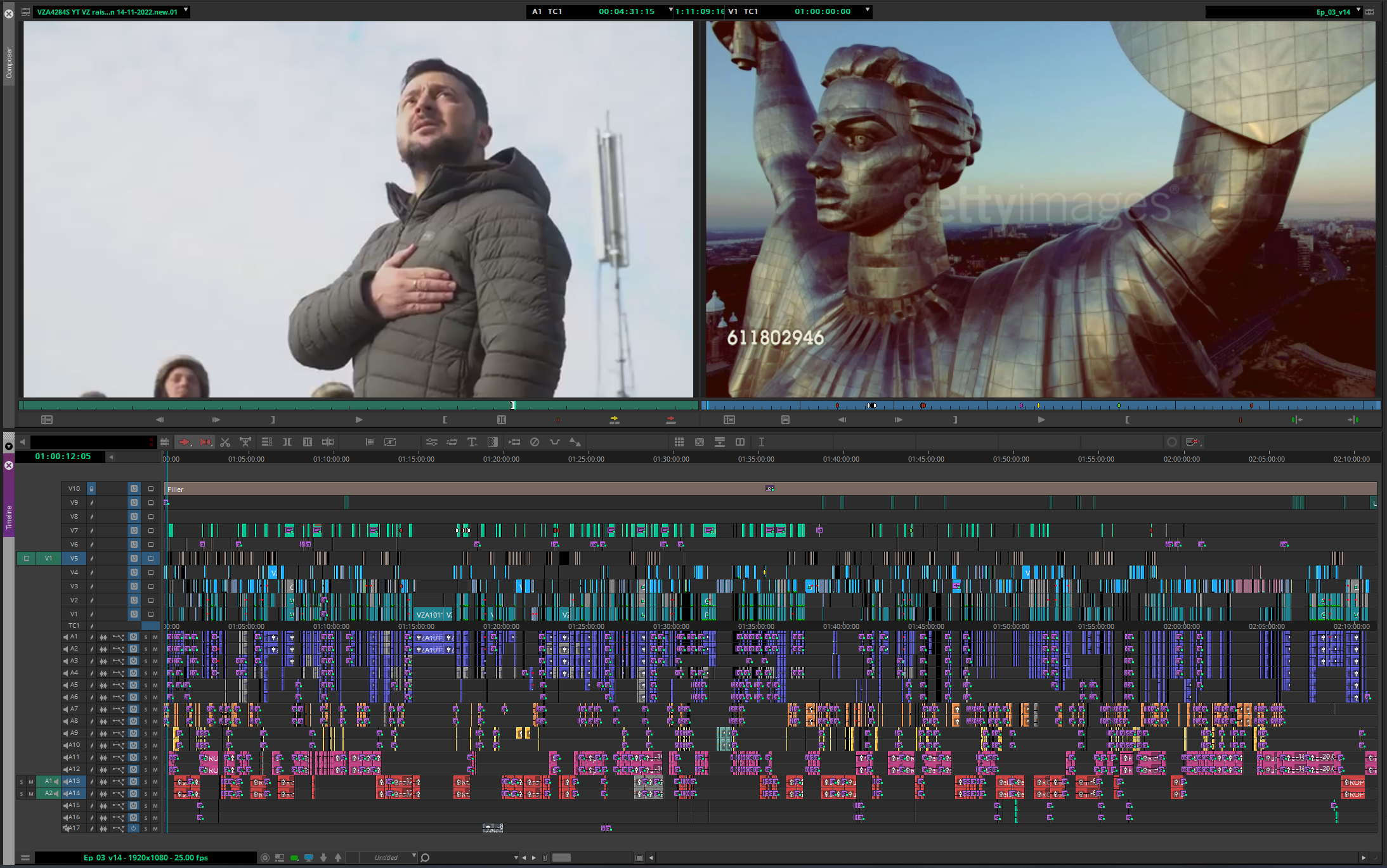Open the Title tool (T icon)
This screenshot has width=1387, height=868.
tap(472, 442)
